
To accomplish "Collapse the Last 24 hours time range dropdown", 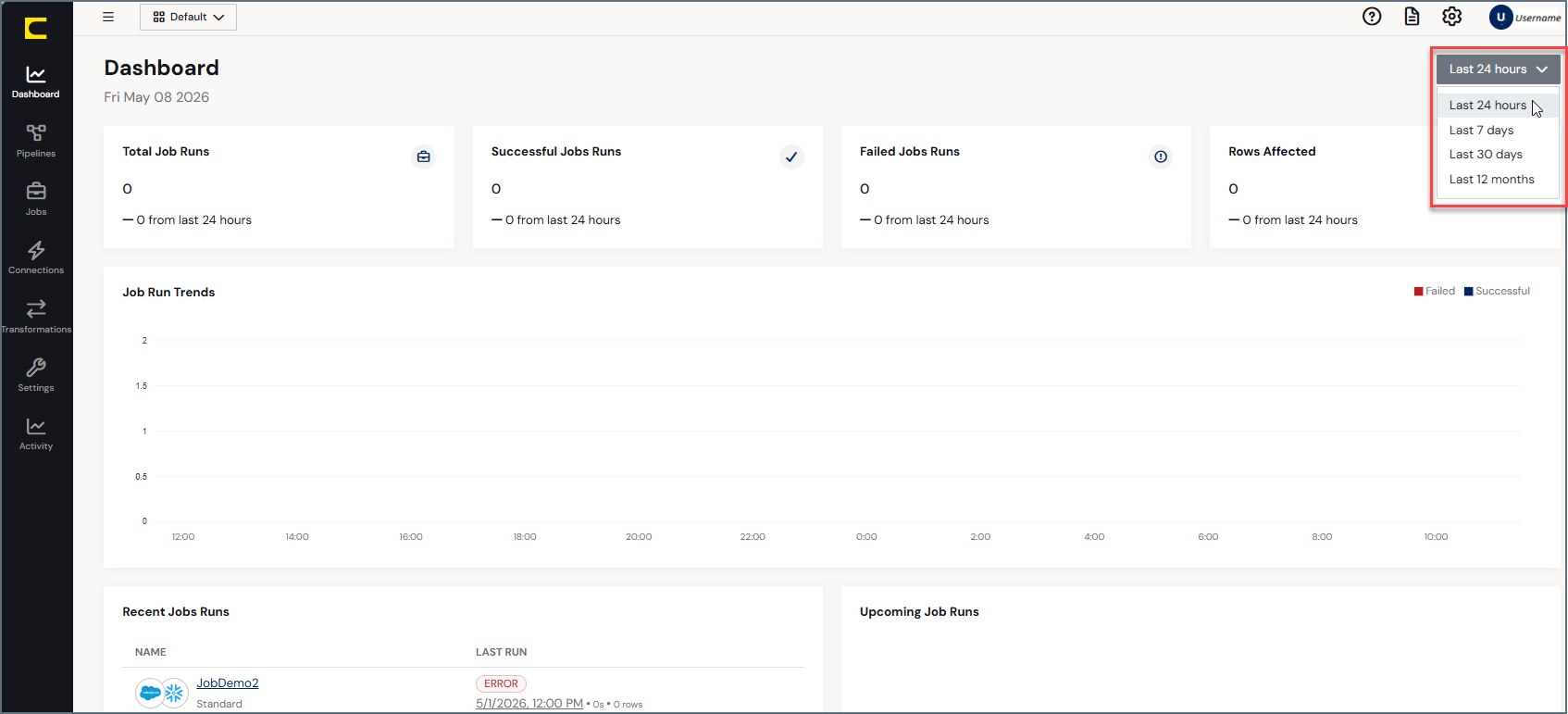I will click(x=1498, y=69).
